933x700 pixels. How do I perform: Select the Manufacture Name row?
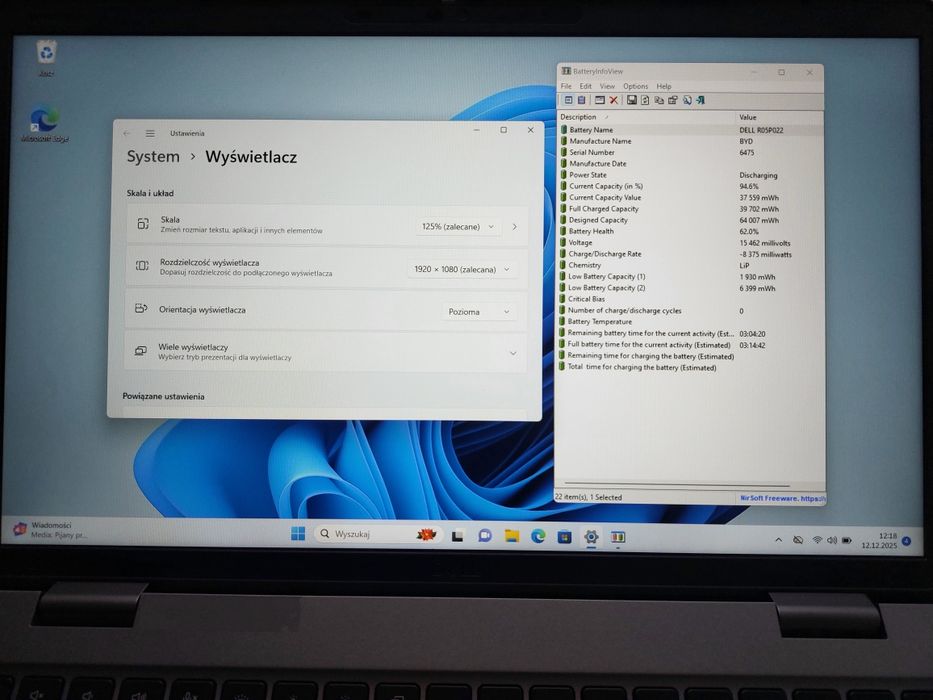click(690, 141)
